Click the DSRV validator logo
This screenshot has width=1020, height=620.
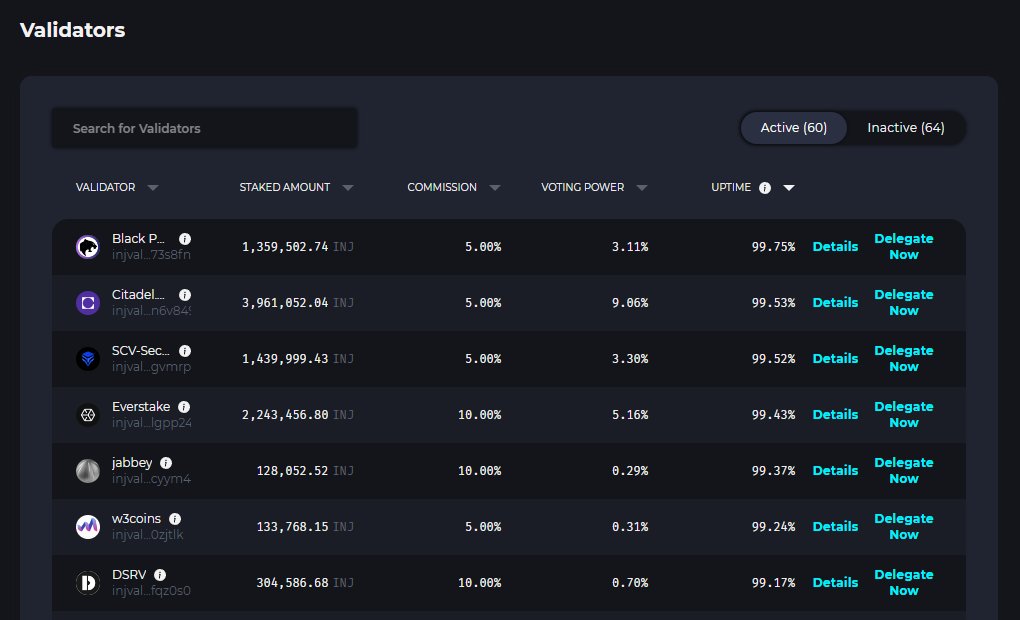click(x=88, y=582)
